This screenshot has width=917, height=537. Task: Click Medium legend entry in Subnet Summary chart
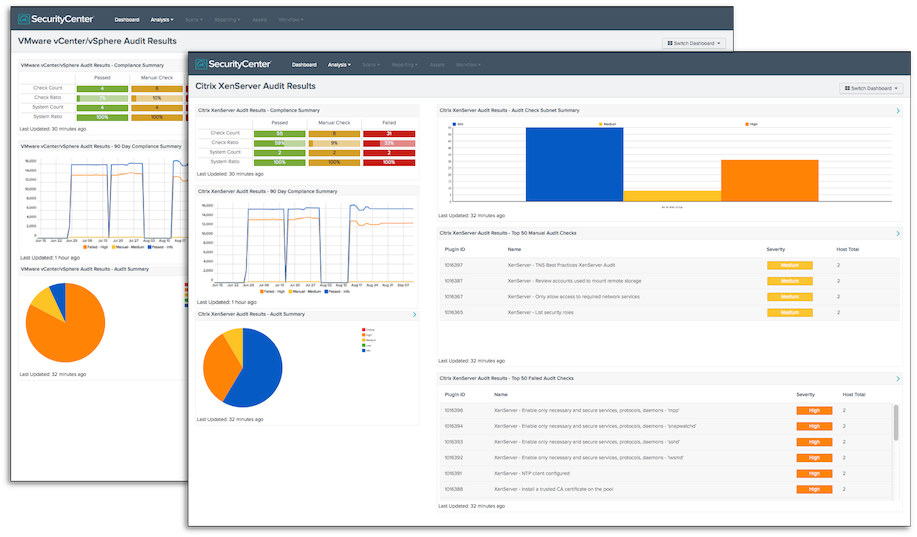point(608,125)
